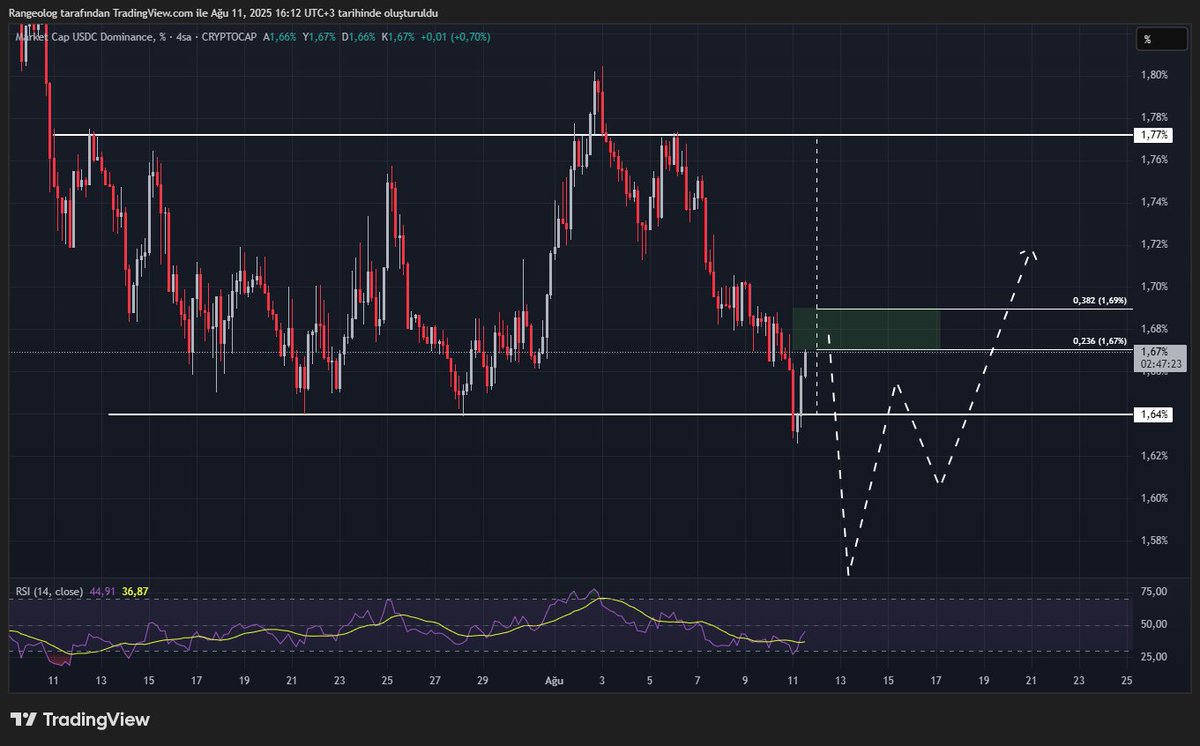Viewport: 1200px width, 746px height.
Task: Click the 1,76% price axis label
Action: pos(1154,160)
